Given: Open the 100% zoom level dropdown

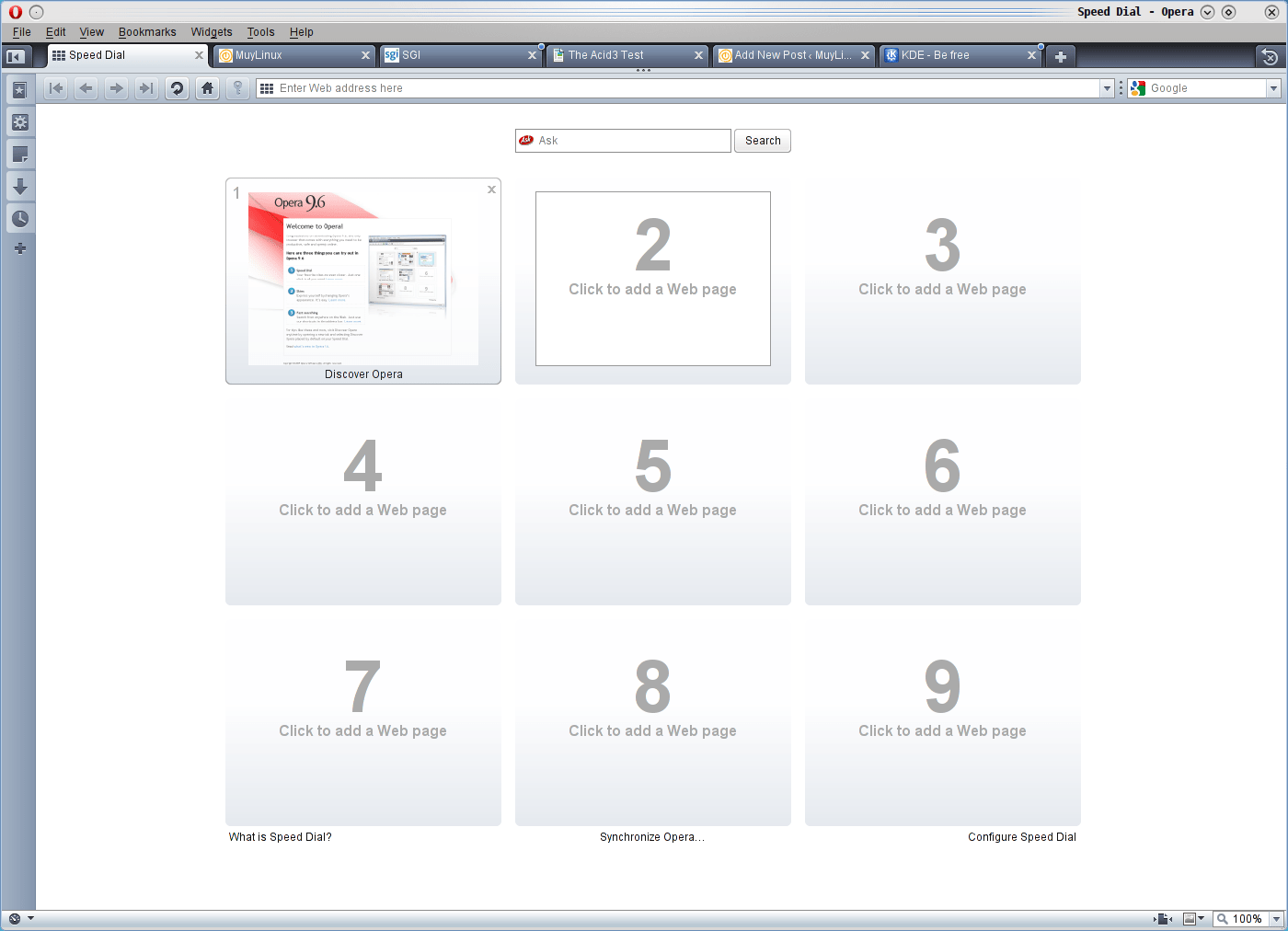Looking at the screenshot, I should tap(1276, 919).
